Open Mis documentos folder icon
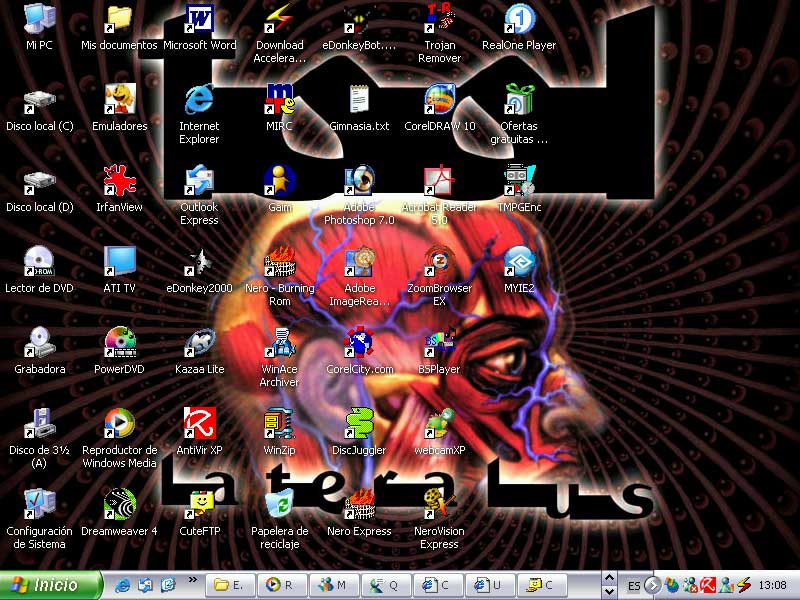800x600 pixels. pyautogui.click(x=119, y=19)
